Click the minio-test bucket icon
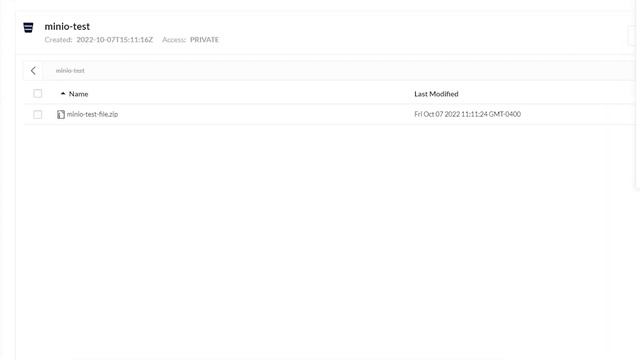 28,27
